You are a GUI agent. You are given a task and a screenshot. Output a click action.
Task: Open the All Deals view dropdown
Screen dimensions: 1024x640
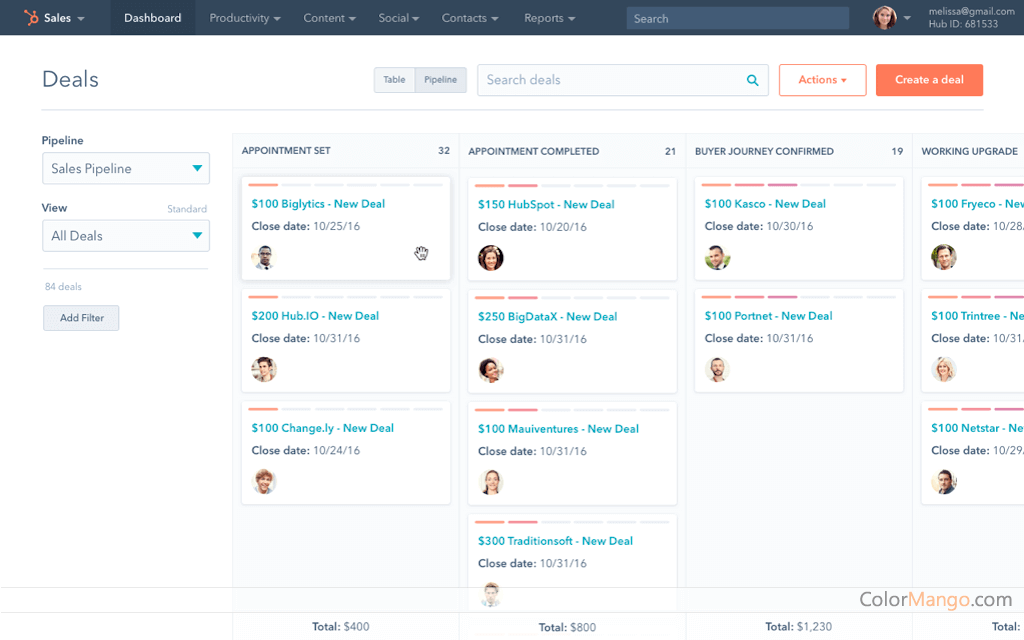tap(126, 236)
